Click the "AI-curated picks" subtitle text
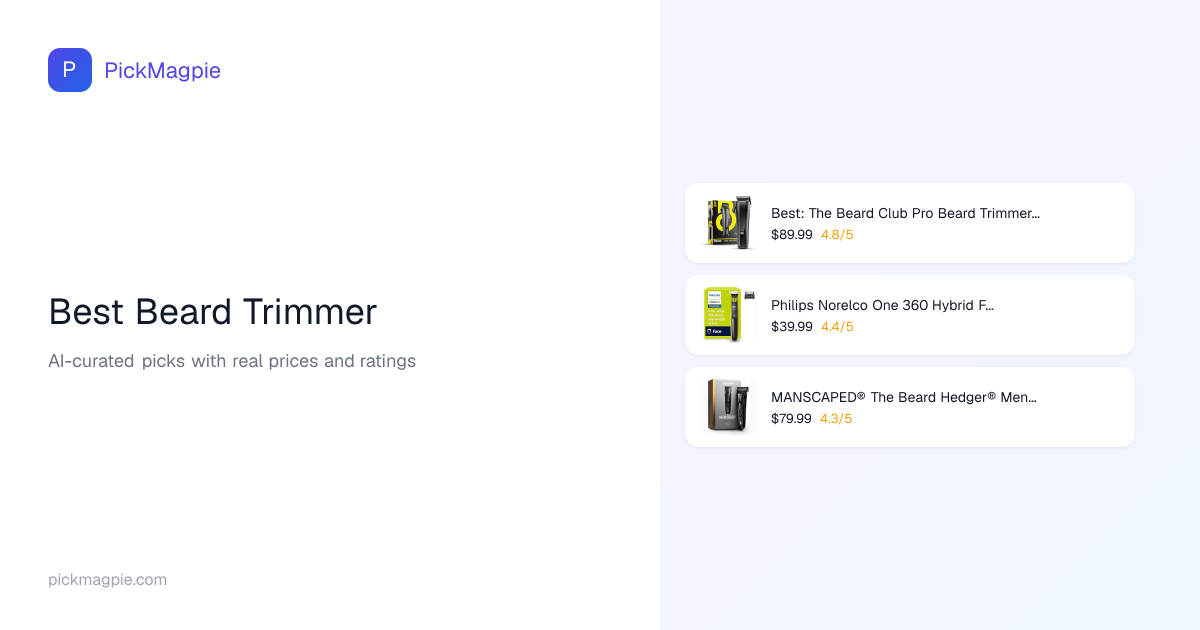Image resolution: width=1200 pixels, height=630 pixels. [x=232, y=361]
